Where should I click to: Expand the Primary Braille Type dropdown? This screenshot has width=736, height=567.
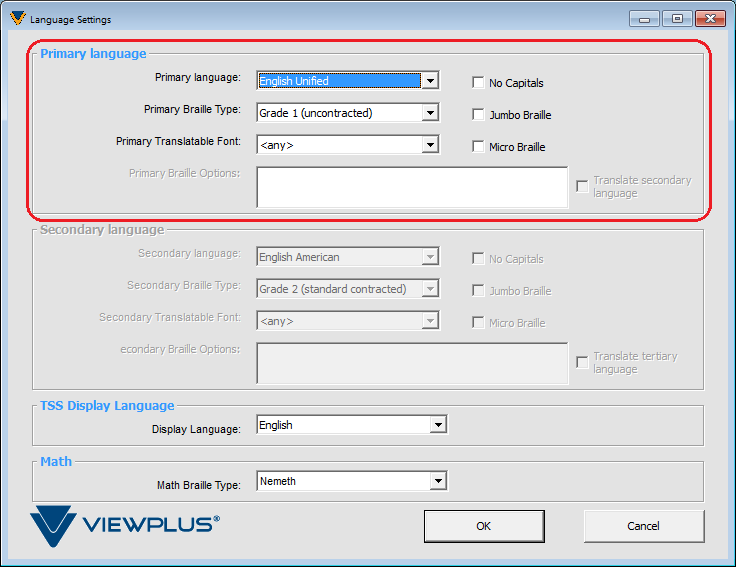tap(430, 113)
